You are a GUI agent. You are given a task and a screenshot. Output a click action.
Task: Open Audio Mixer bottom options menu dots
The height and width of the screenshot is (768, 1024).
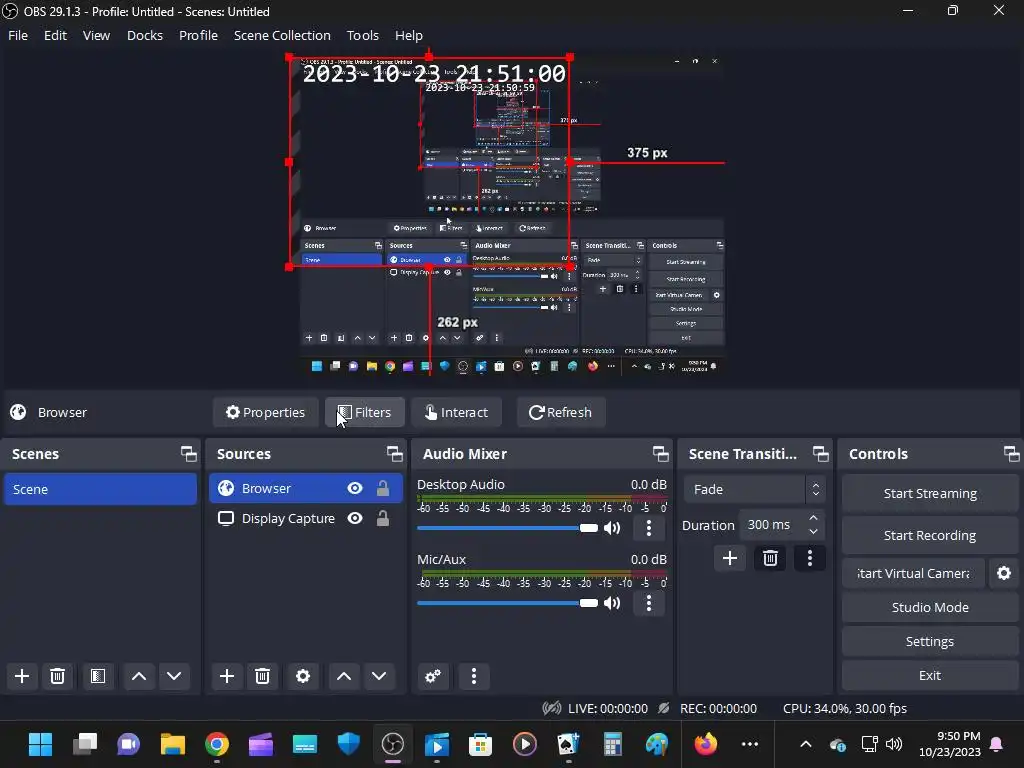coord(474,676)
